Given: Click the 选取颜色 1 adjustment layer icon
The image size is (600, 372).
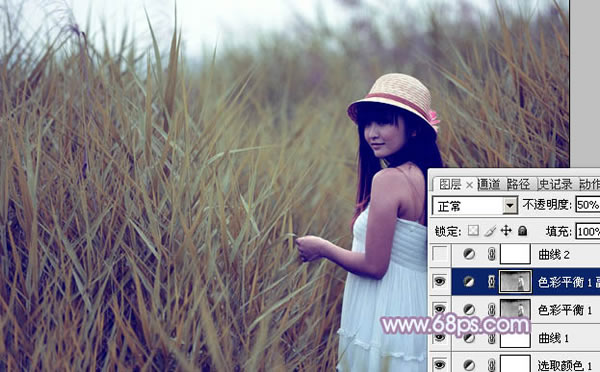Looking at the screenshot, I should tap(469, 365).
